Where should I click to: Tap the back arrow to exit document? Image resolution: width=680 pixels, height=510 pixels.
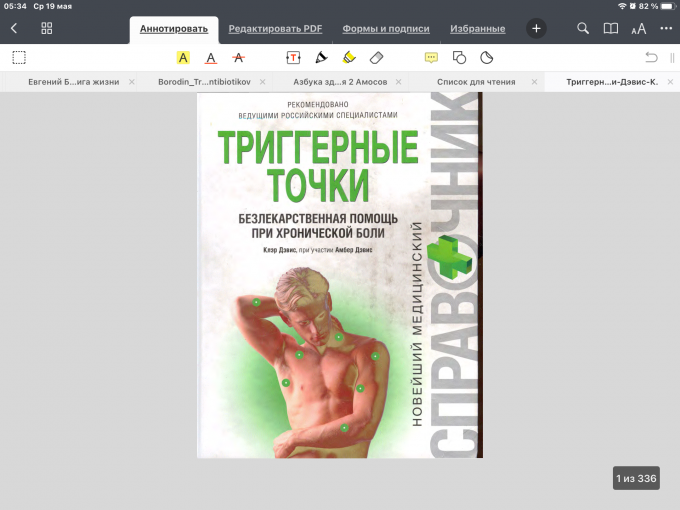14,29
